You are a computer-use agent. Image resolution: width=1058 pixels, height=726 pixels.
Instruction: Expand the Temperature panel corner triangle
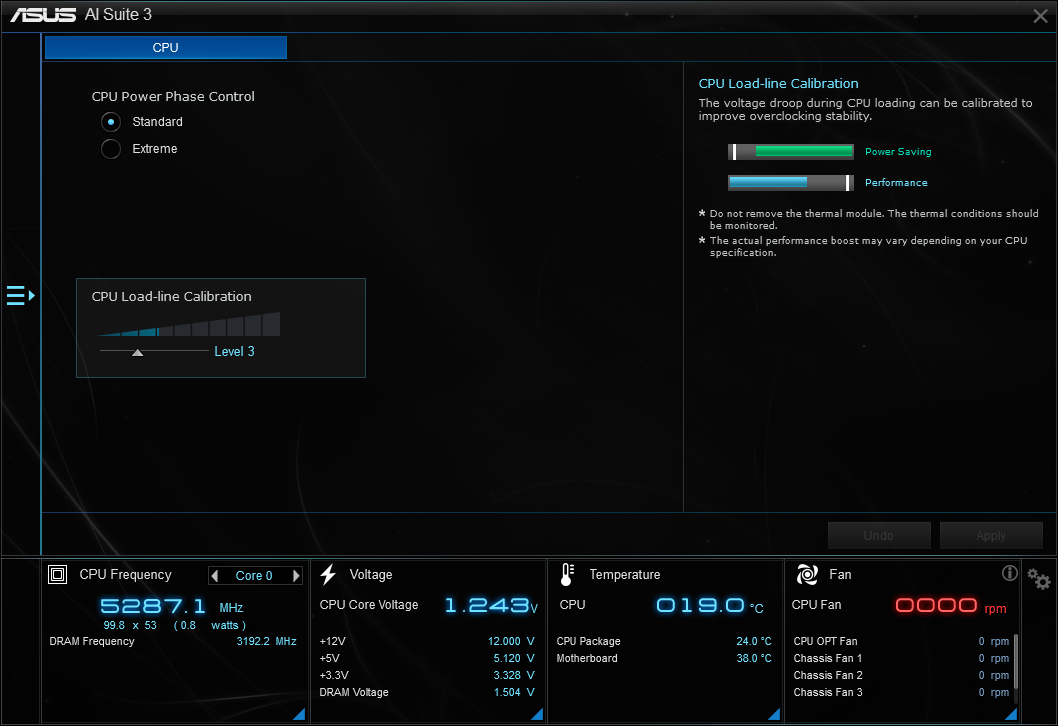774,714
